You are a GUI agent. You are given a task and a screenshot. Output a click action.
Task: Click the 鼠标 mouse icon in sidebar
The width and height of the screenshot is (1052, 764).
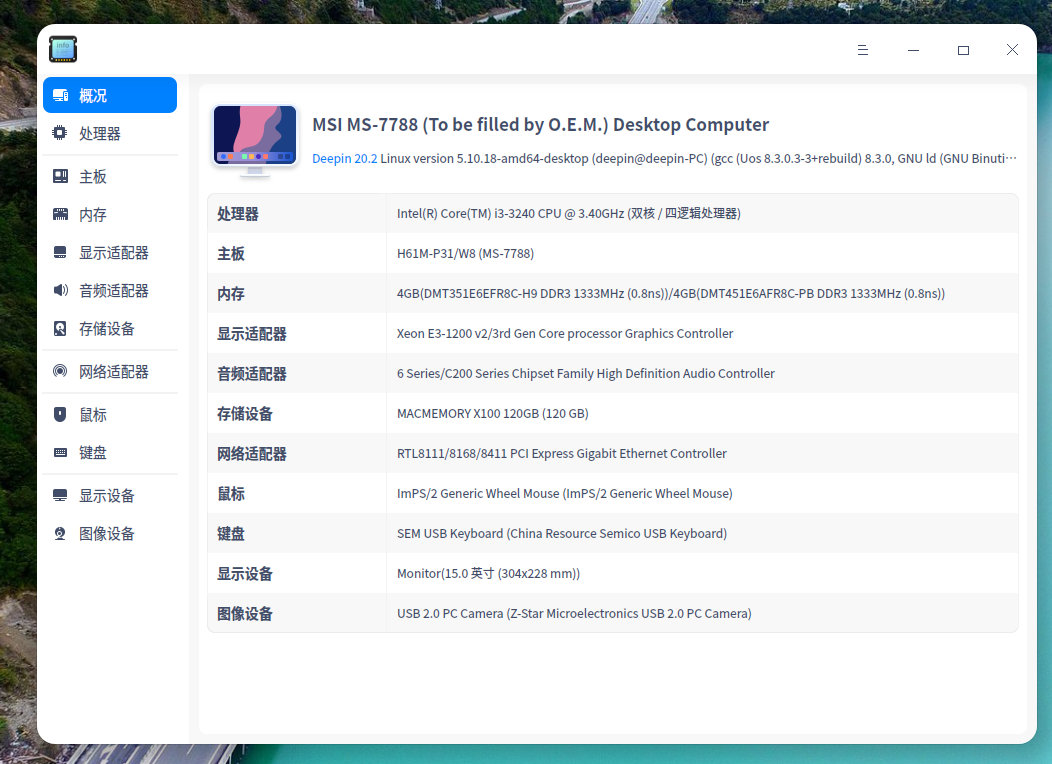[60, 414]
